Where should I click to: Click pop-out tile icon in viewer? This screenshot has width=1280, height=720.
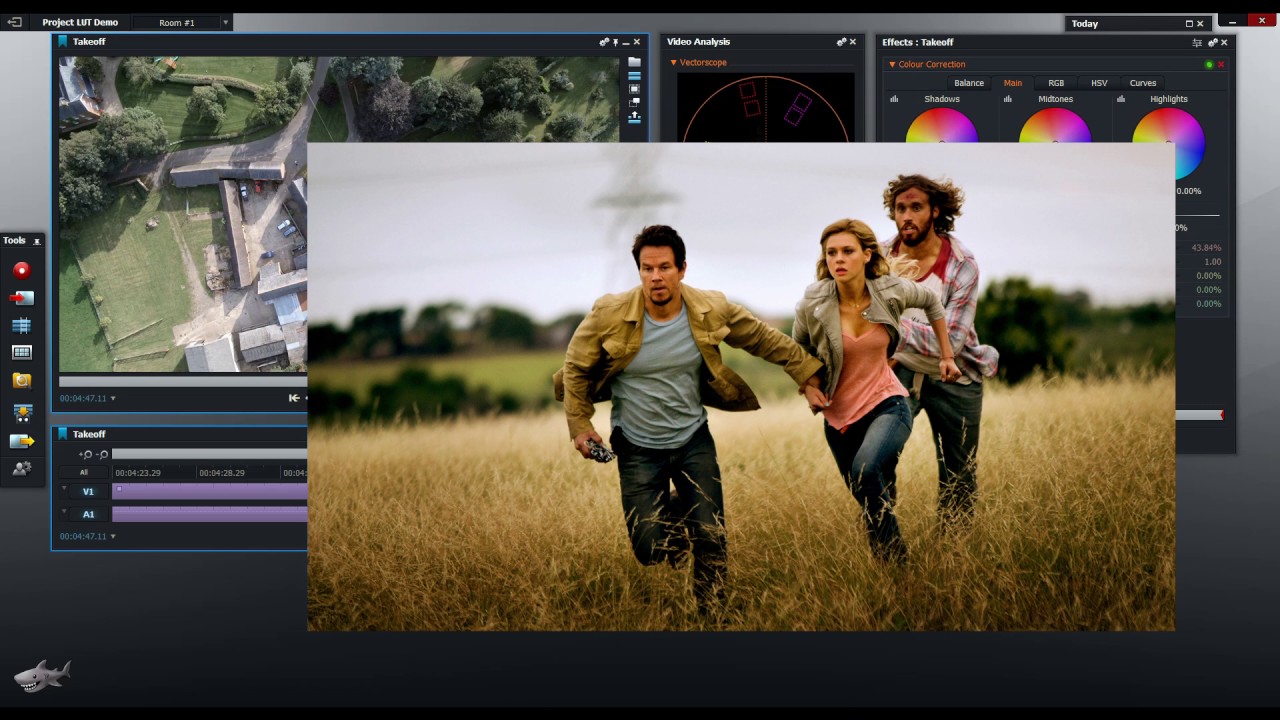634,102
